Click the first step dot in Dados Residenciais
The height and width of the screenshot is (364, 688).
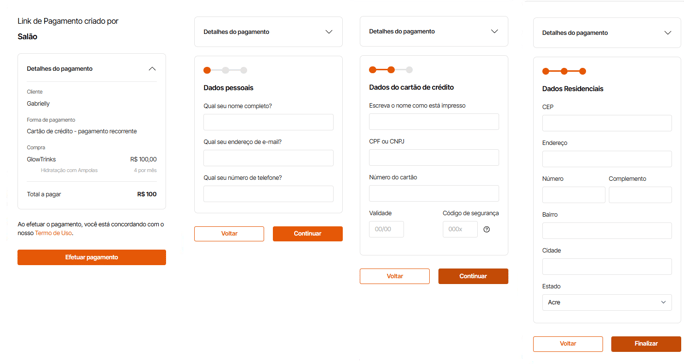tap(546, 71)
